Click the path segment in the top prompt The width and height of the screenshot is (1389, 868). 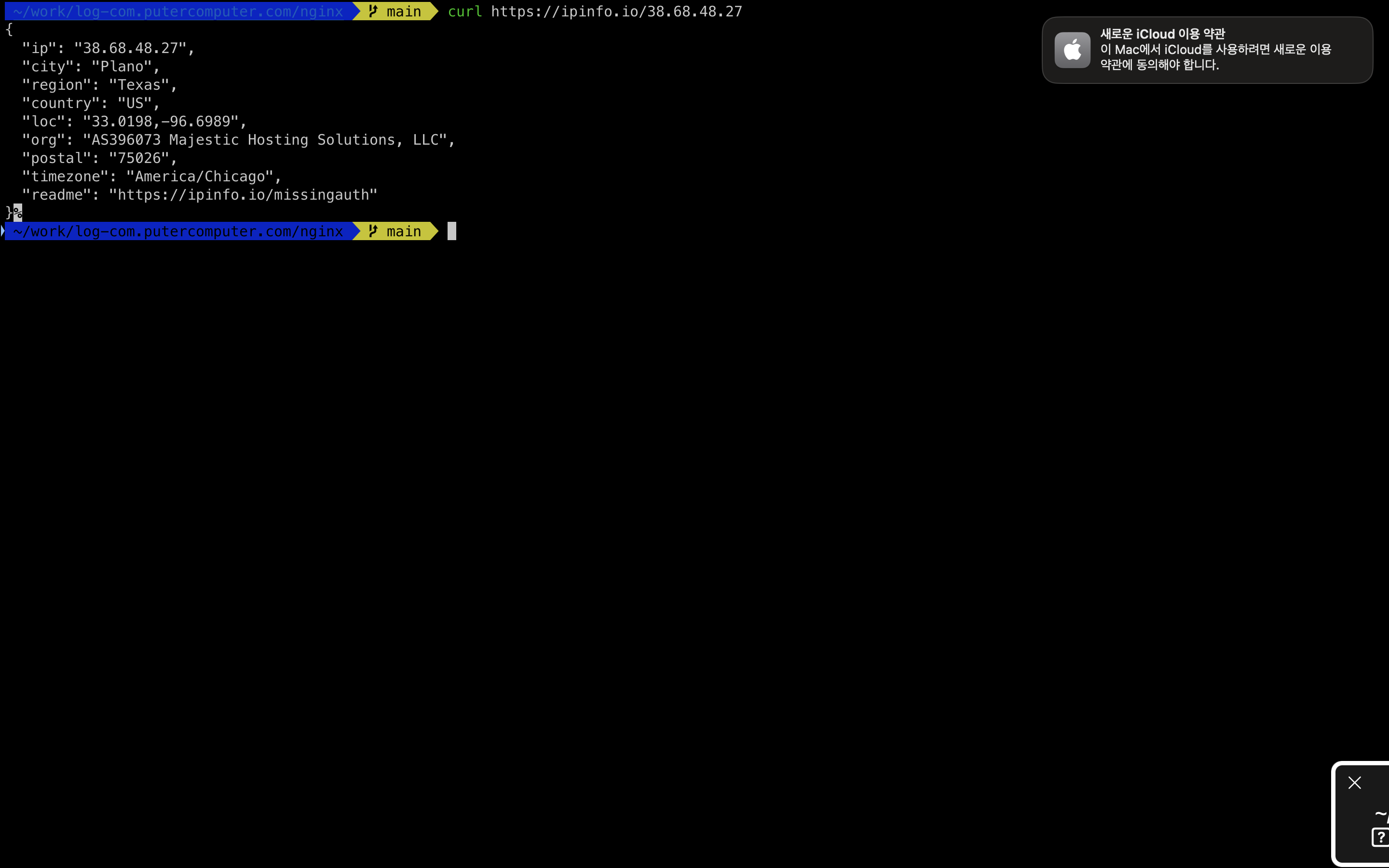click(x=178, y=11)
